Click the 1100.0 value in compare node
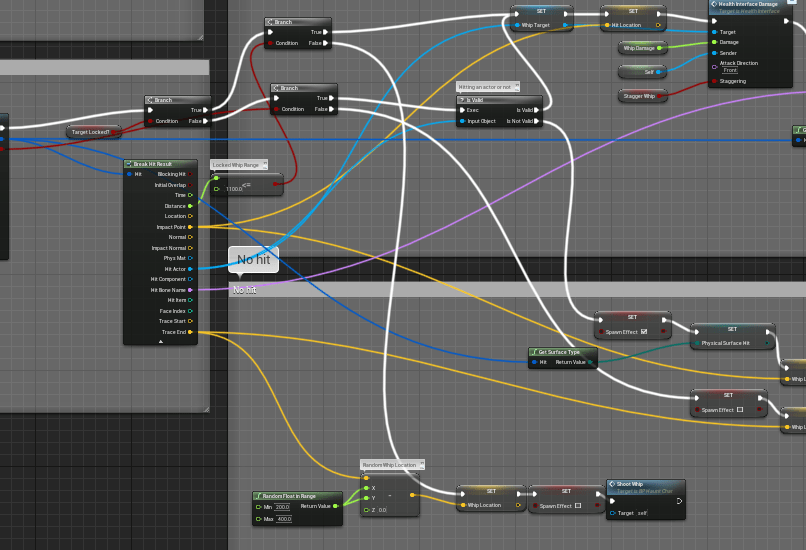Image resolution: width=806 pixels, height=550 pixels. pyautogui.click(x=235, y=189)
